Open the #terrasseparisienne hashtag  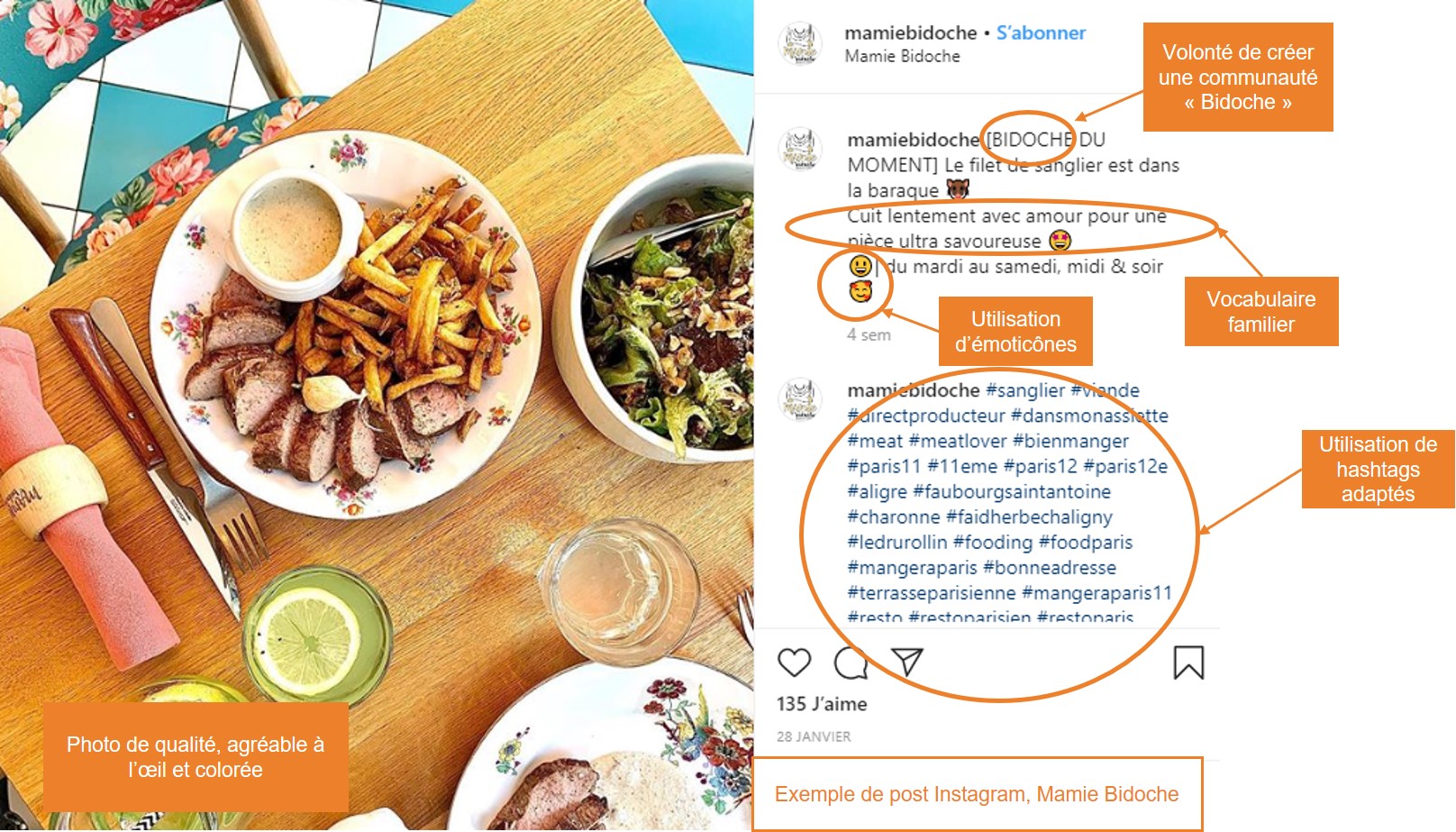click(932, 593)
